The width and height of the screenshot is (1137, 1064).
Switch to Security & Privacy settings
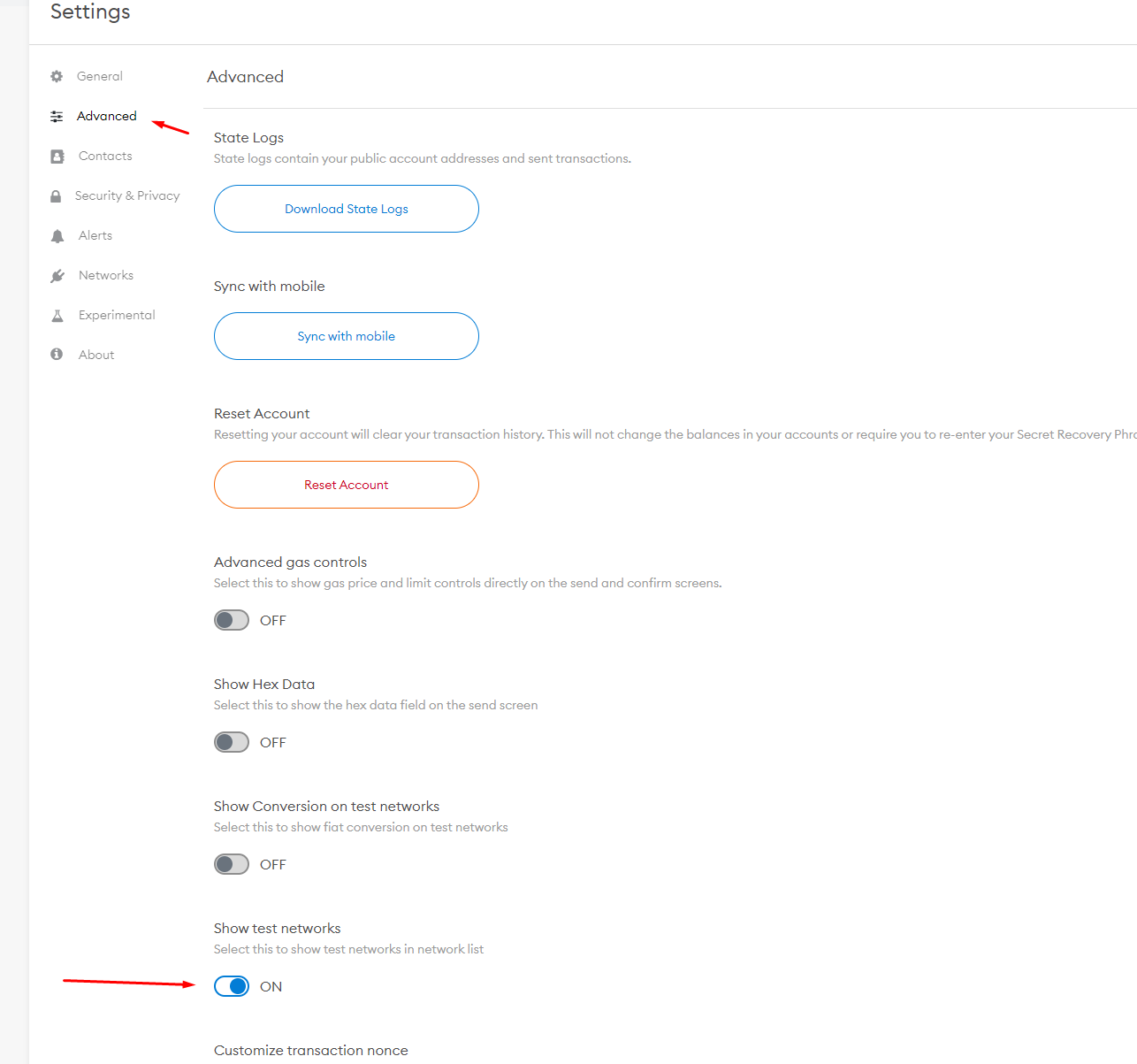click(127, 195)
